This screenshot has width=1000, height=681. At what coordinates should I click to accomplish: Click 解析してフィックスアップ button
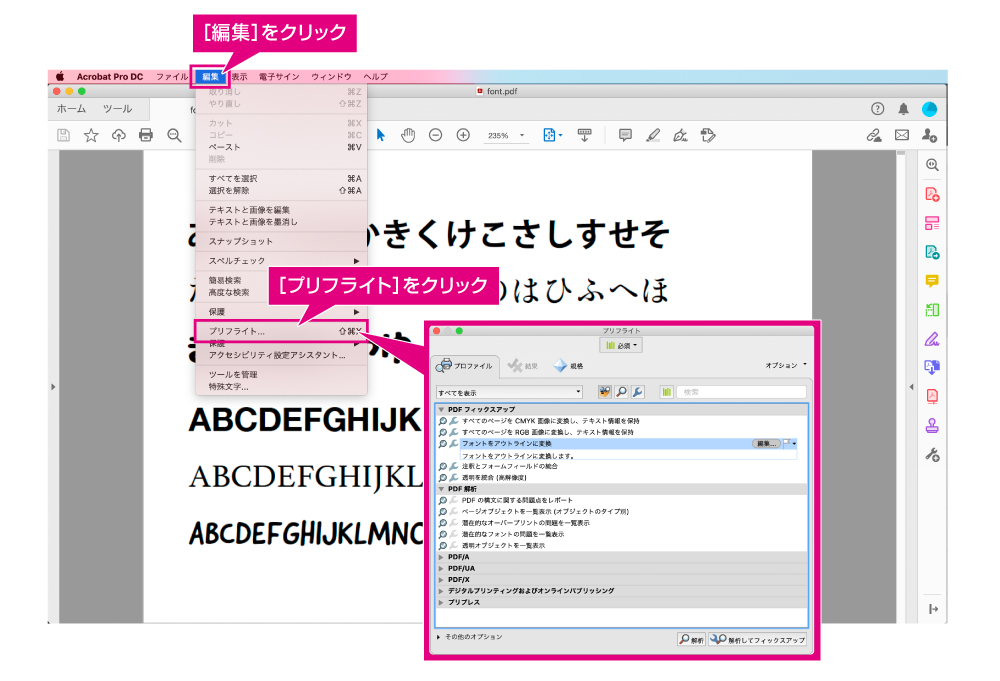coord(758,640)
